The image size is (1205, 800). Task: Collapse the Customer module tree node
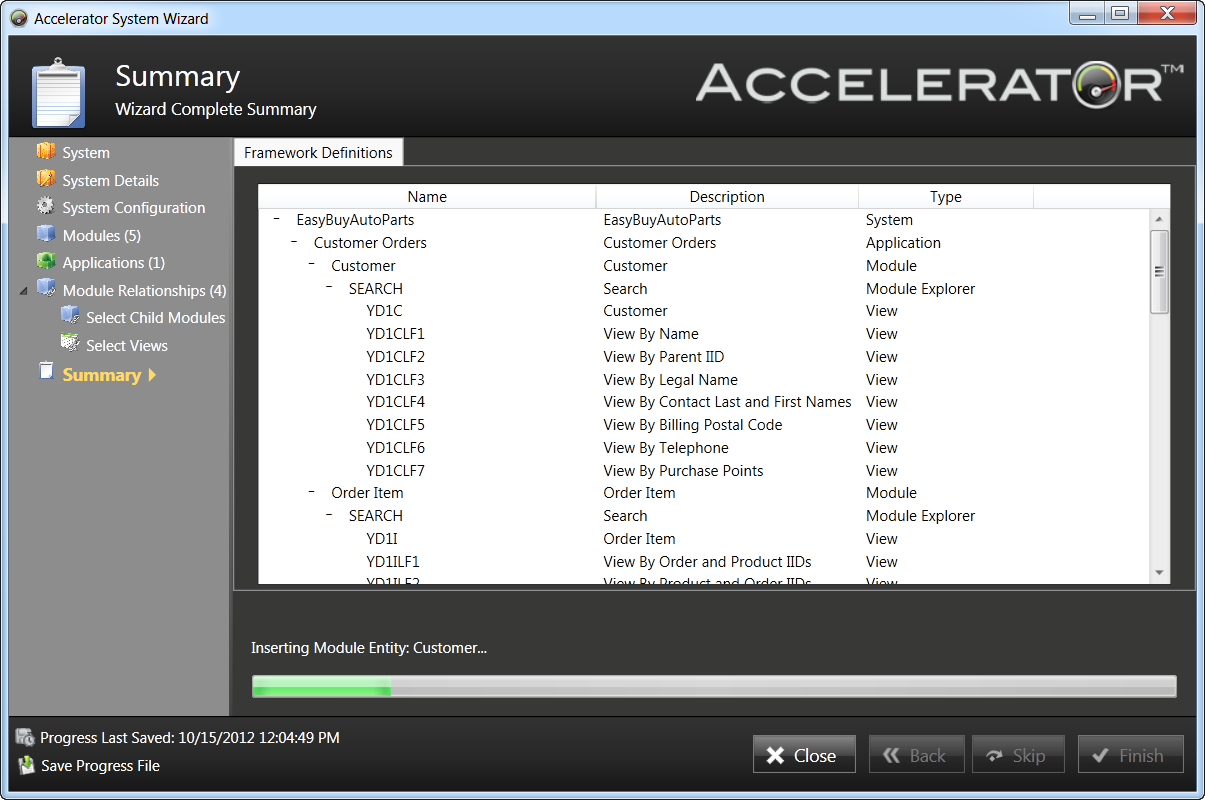coord(311,265)
